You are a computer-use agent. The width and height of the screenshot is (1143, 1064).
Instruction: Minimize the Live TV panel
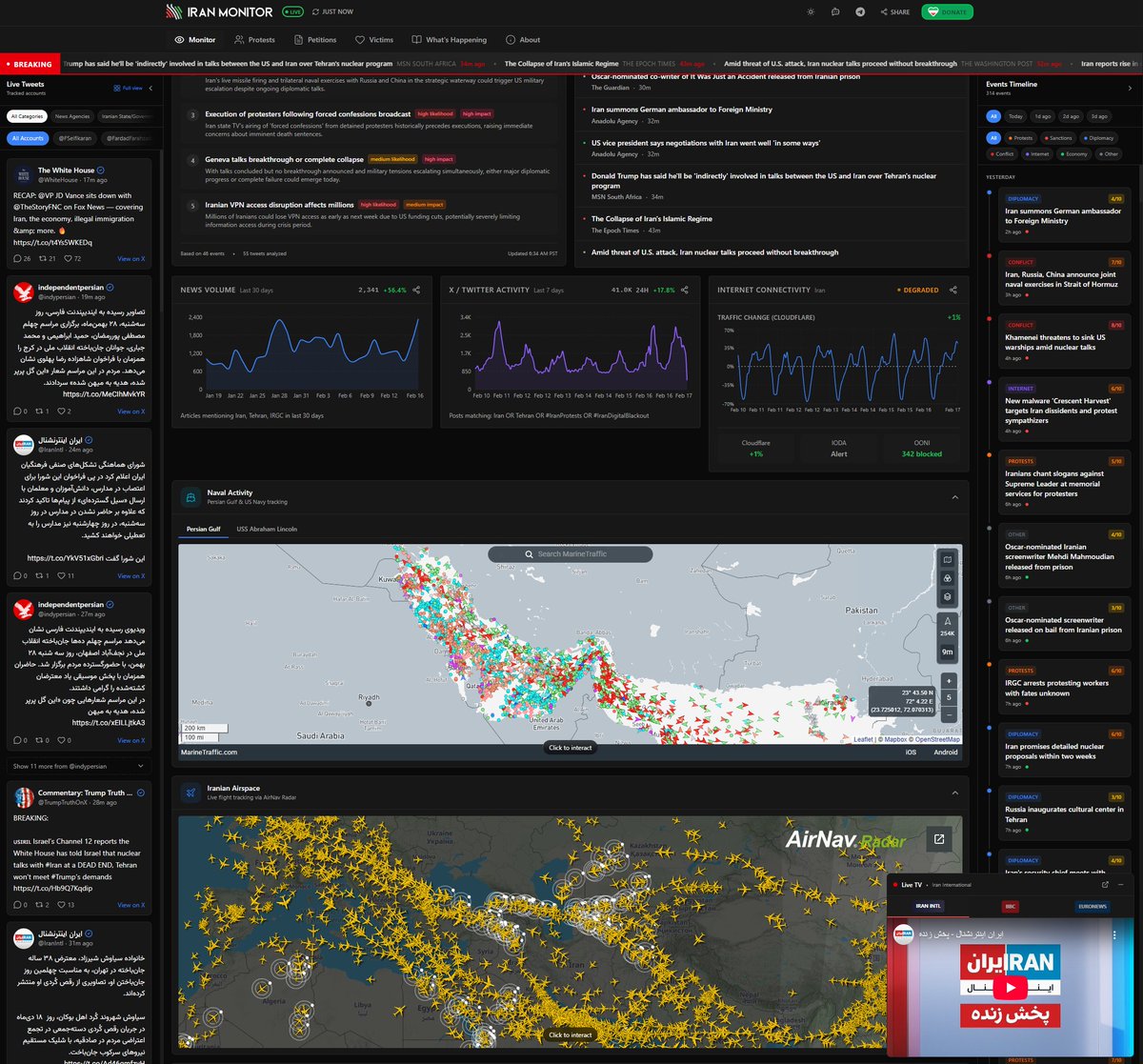click(1122, 885)
